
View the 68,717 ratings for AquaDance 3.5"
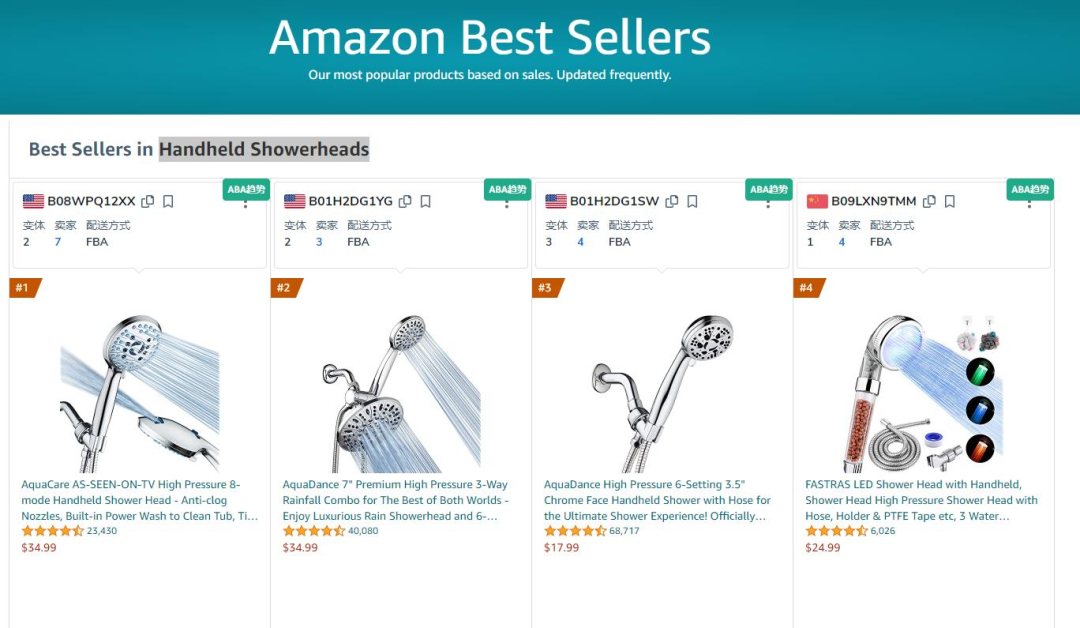pos(624,531)
